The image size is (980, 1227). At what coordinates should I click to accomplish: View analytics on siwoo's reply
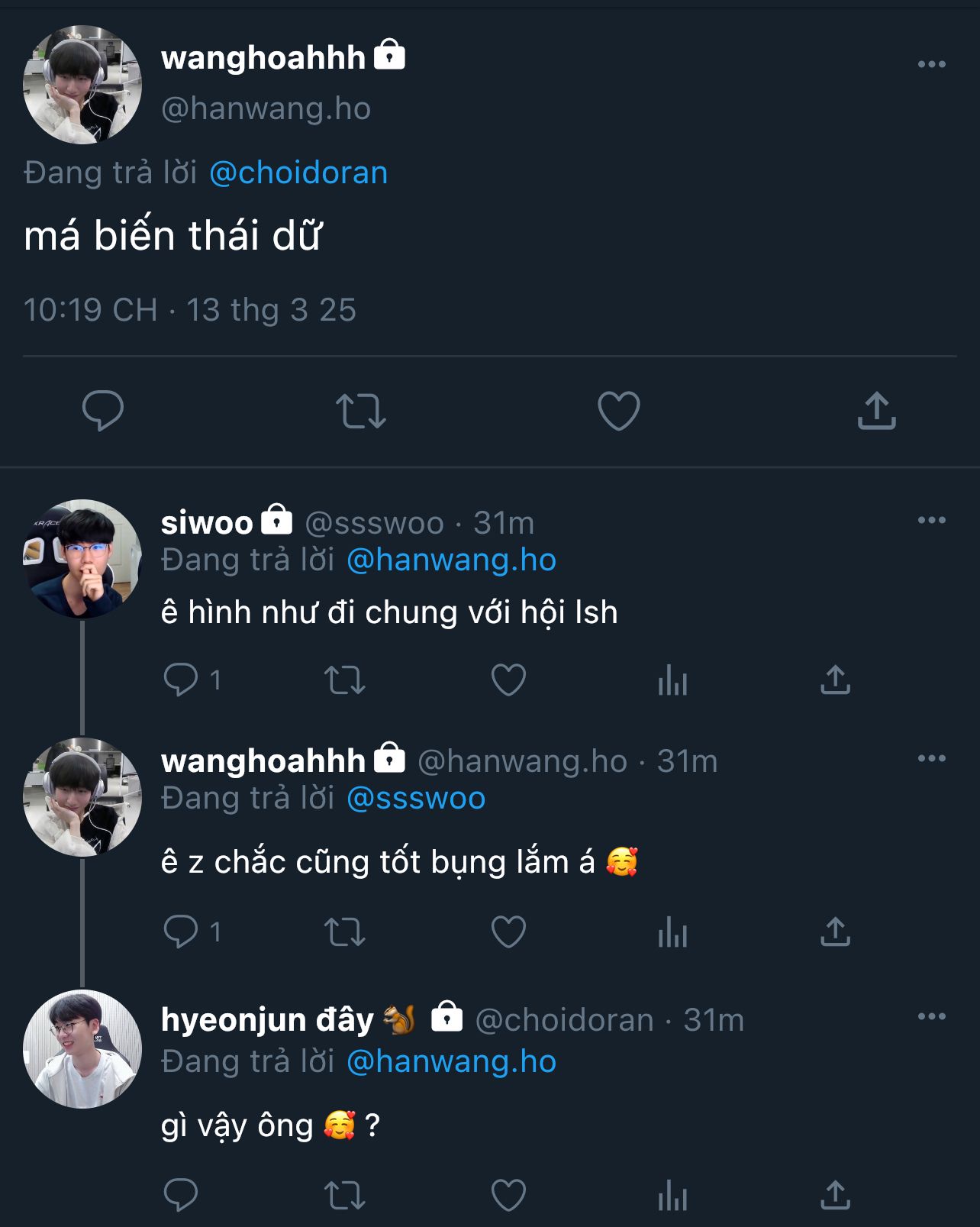(x=672, y=680)
